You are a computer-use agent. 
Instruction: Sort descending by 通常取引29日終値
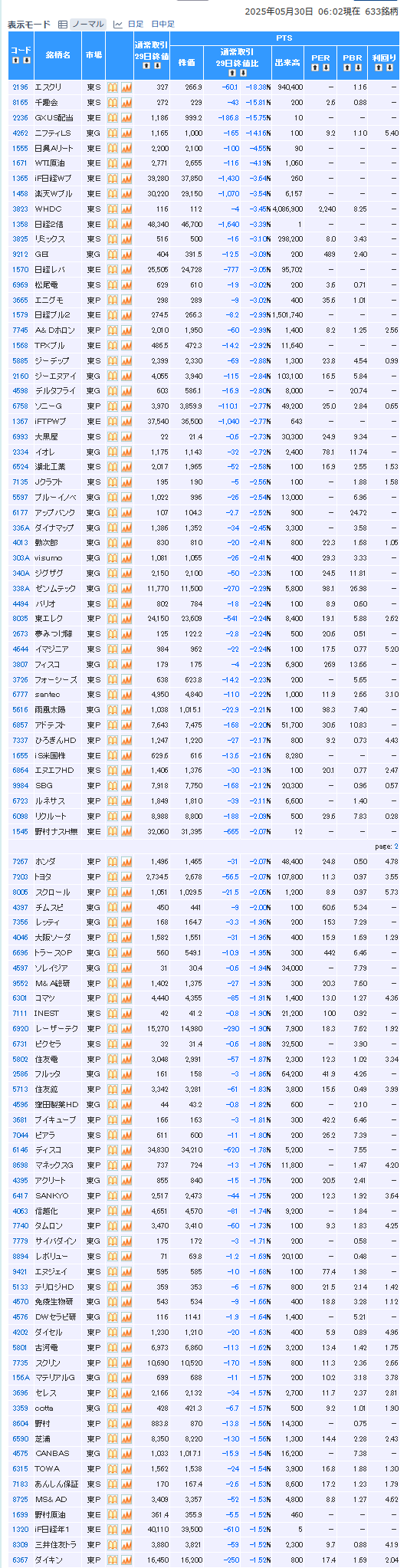pyautogui.click(x=157, y=65)
